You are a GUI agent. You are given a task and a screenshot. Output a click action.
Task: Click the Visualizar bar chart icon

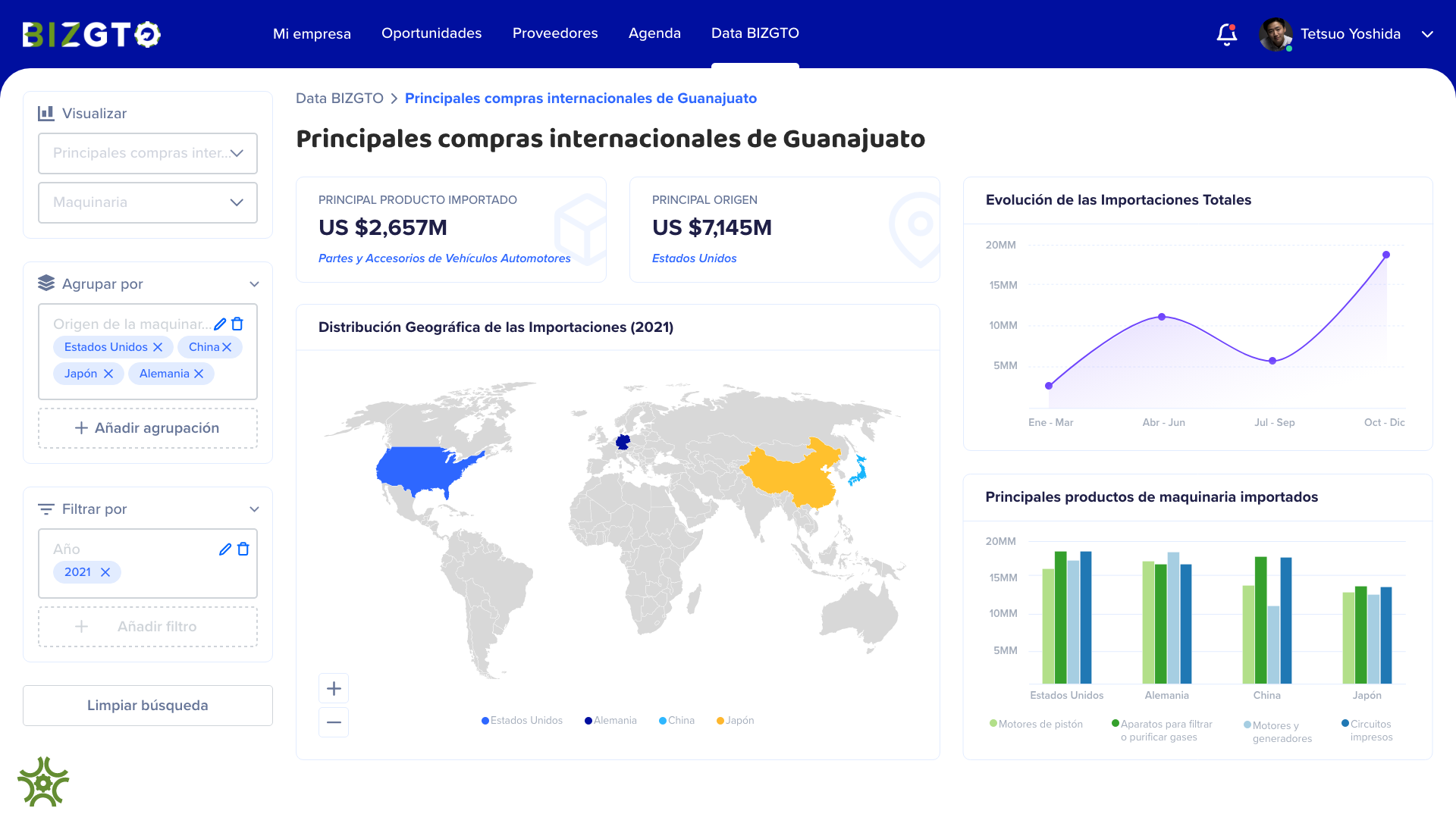pos(45,113)
